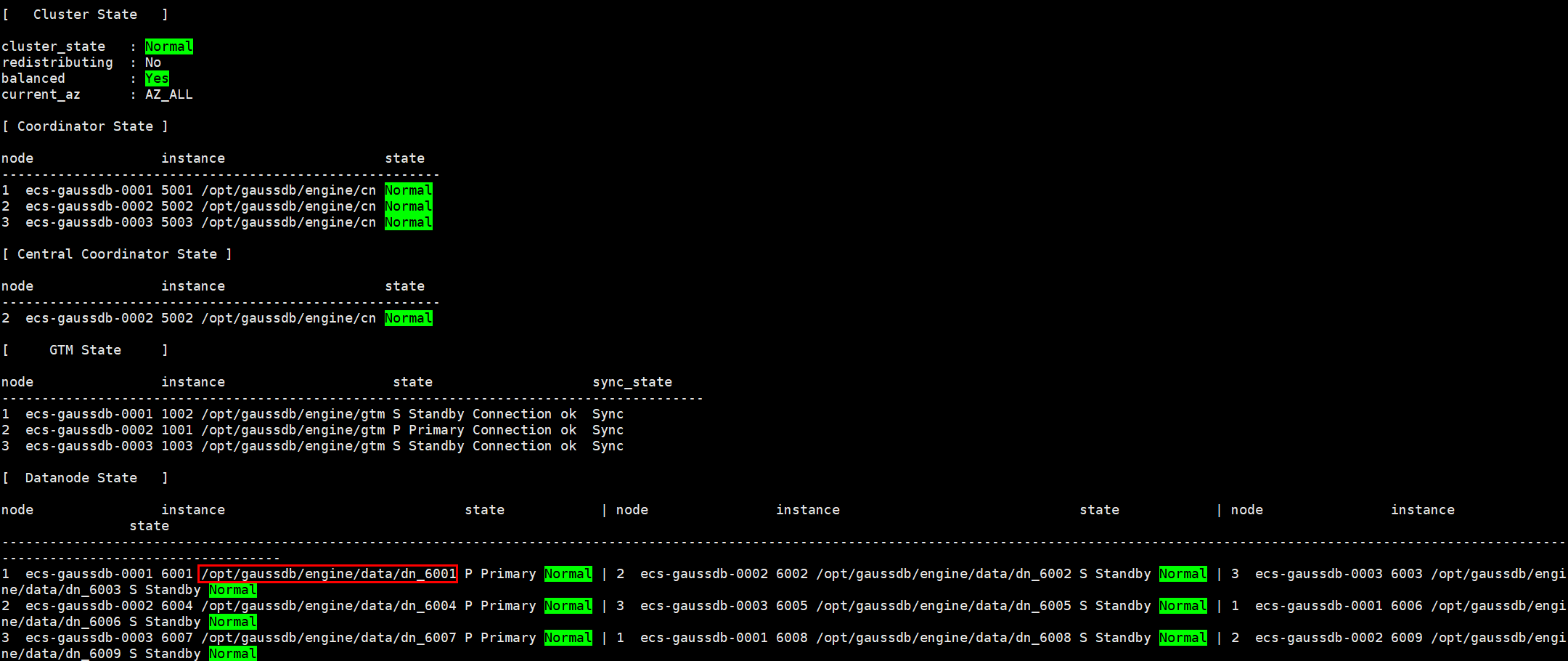Click Normal state for coordinator instance 5003
The width and height of the screenshot is (1568, 661).
[x=409, y=222]
